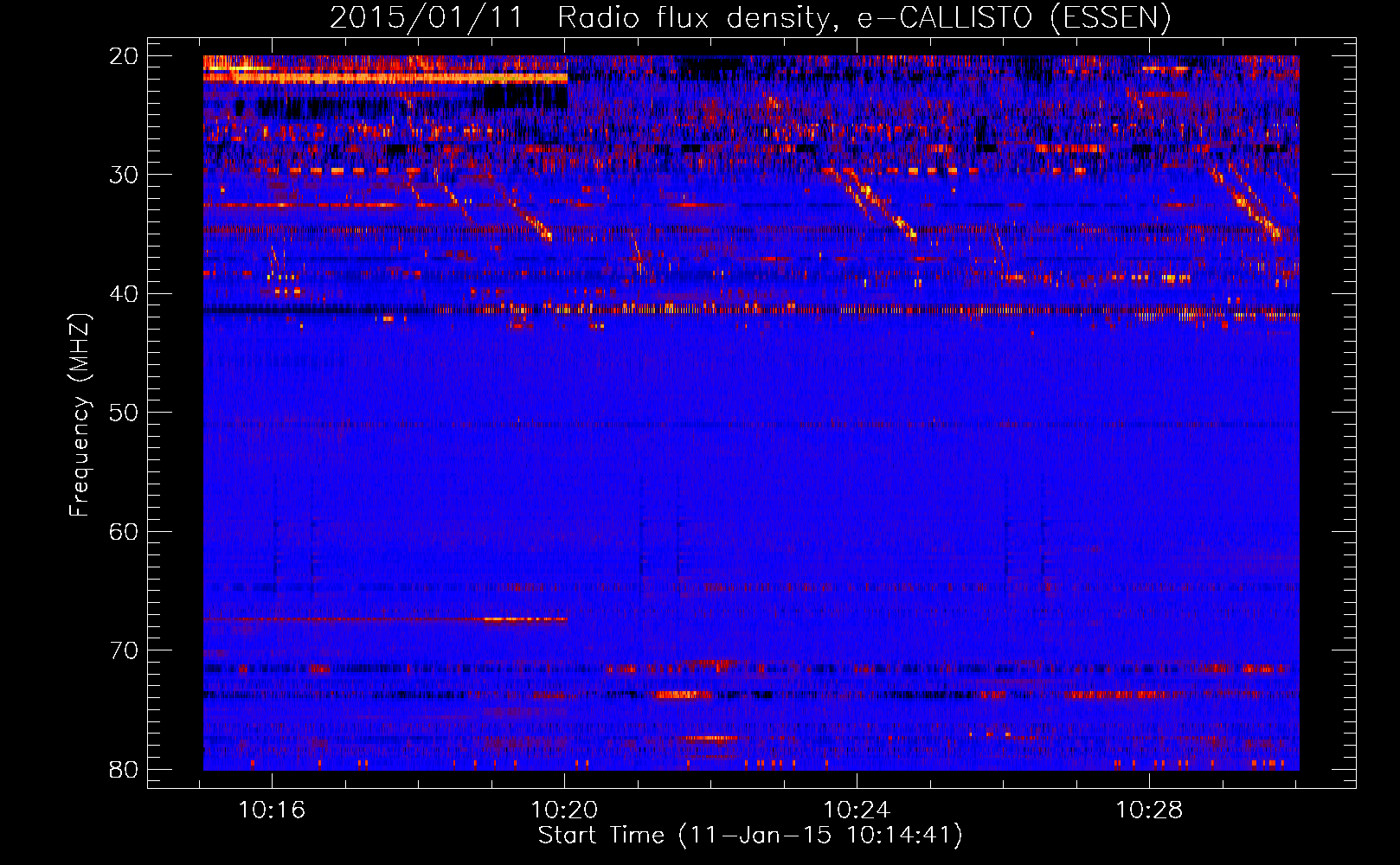Click the 10:24 time tick label
This screenshot has height=865, width=1400.
point(857,811)
